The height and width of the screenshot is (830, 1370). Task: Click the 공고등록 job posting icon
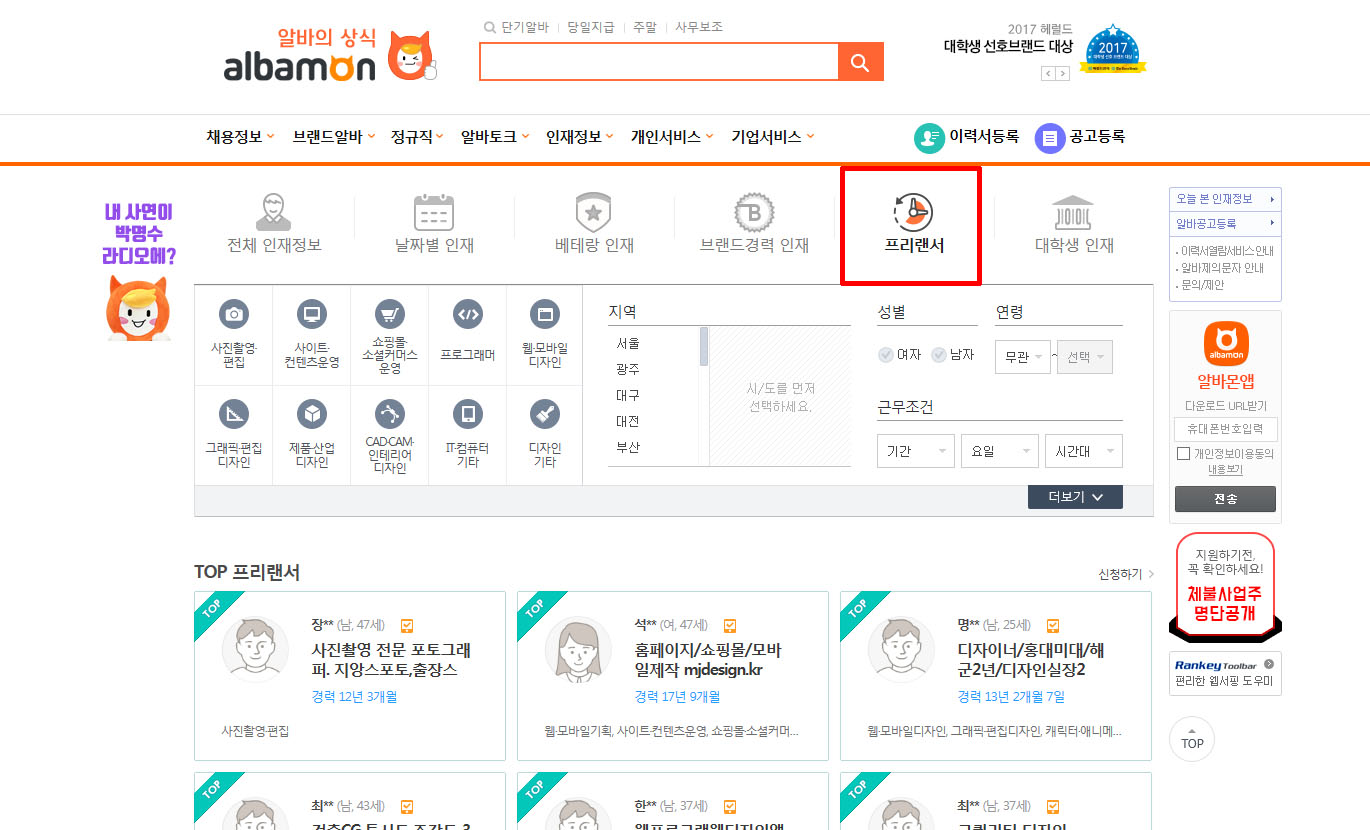point(1050,138)
